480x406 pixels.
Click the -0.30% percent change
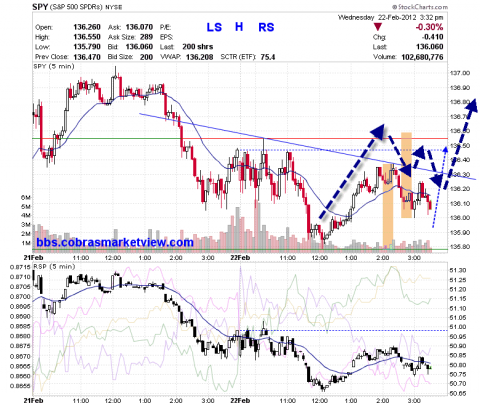pyautogui.click(x=429, y=27)
